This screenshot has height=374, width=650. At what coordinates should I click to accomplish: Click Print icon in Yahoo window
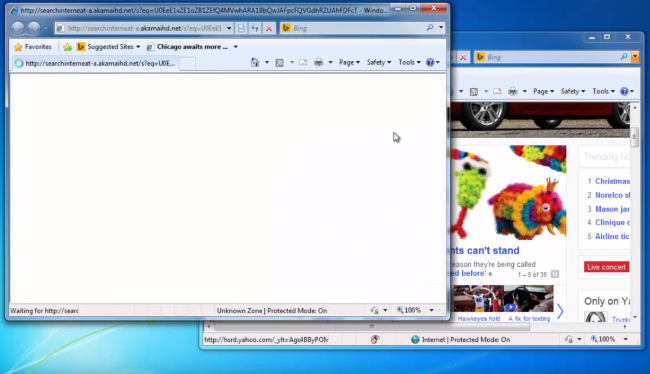[x=513, y=91]
